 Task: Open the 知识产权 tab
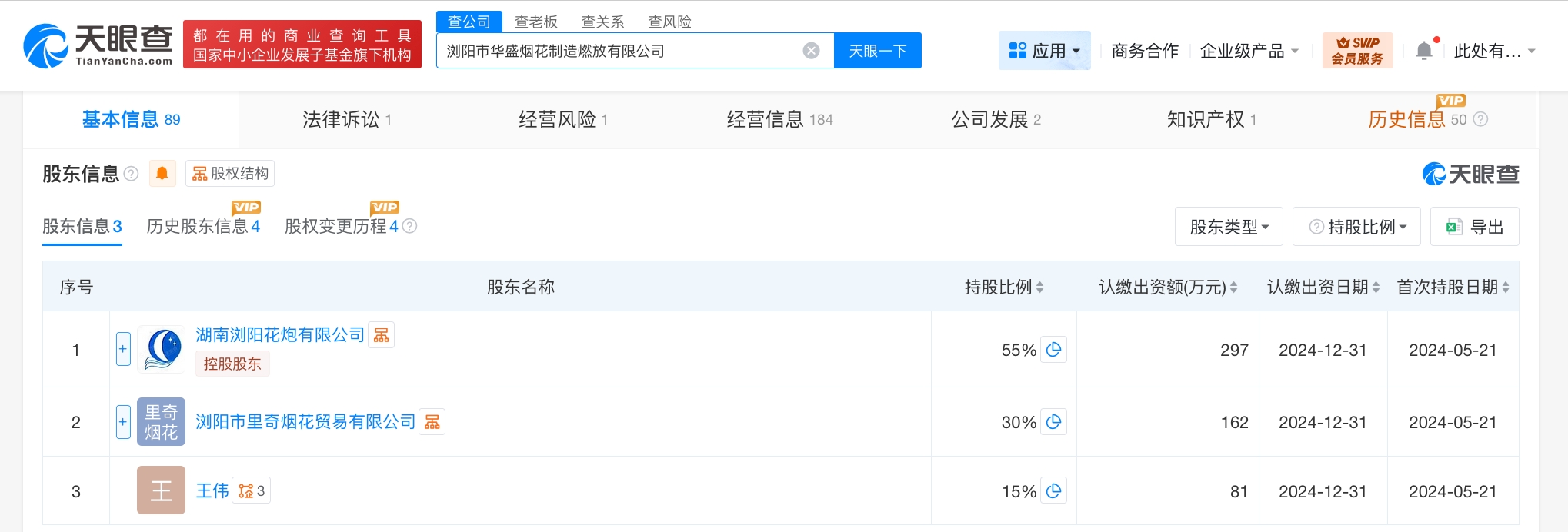coord(1212,119)
